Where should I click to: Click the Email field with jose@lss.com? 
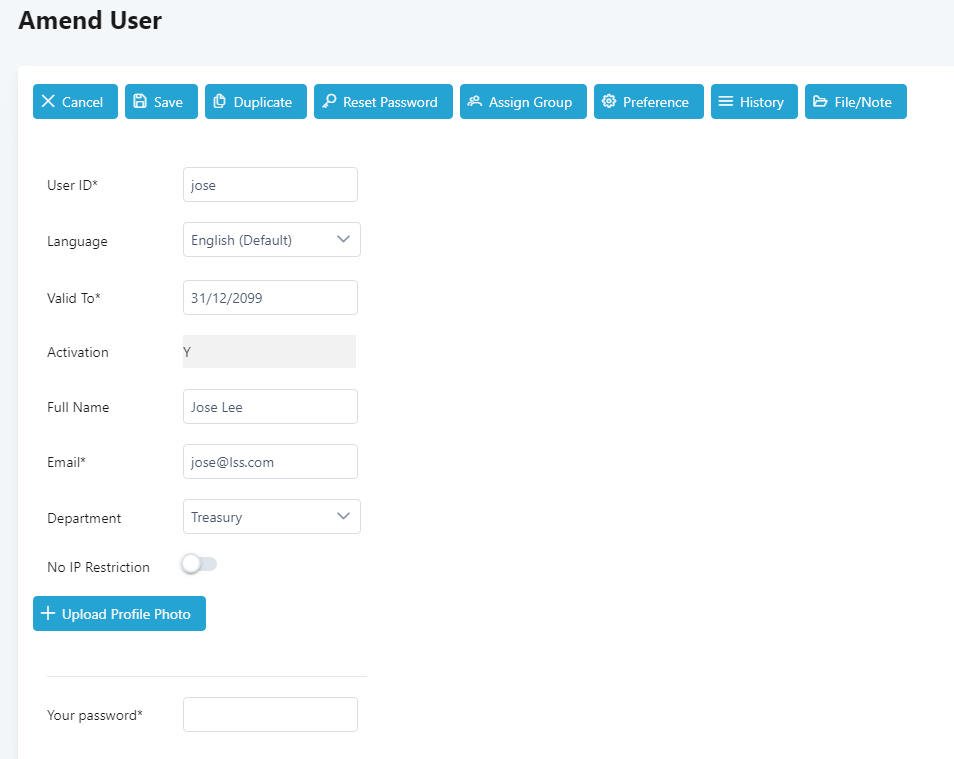pyautogui.click(x=270, y=462)
